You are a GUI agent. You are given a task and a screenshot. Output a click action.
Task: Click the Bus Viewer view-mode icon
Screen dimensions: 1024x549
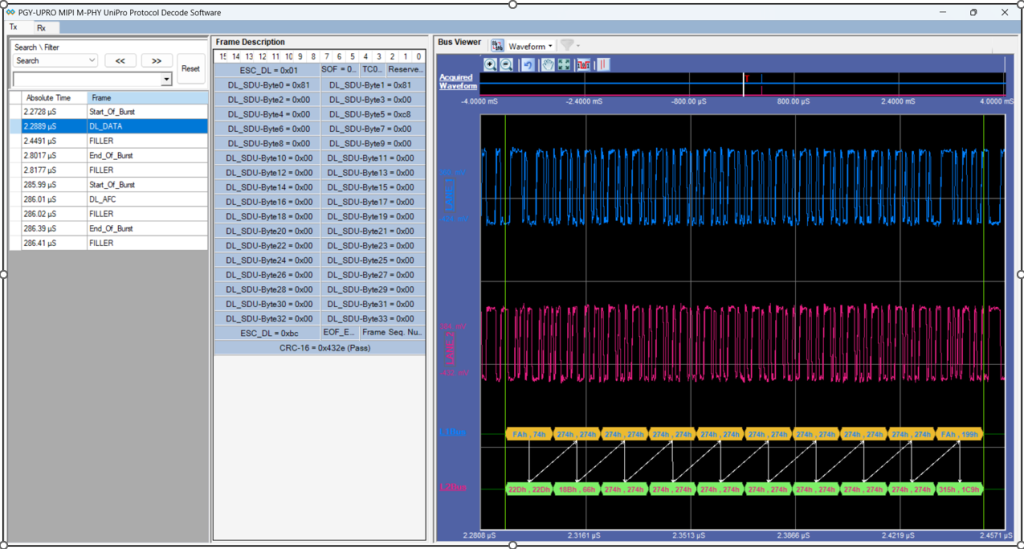coord(497,46)
